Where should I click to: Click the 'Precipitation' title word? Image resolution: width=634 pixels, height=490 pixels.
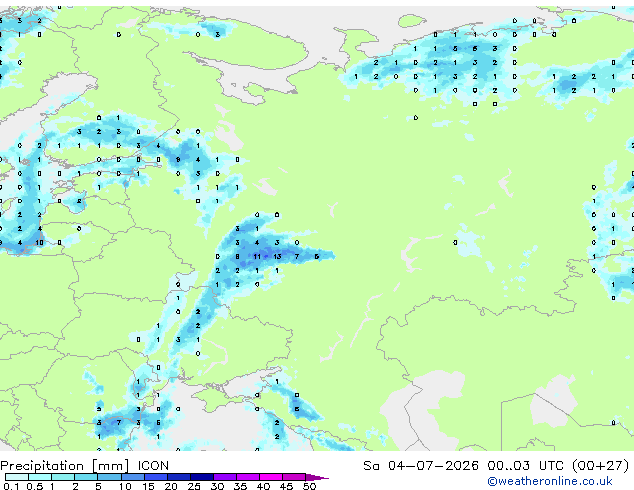(x=42, y=466)
